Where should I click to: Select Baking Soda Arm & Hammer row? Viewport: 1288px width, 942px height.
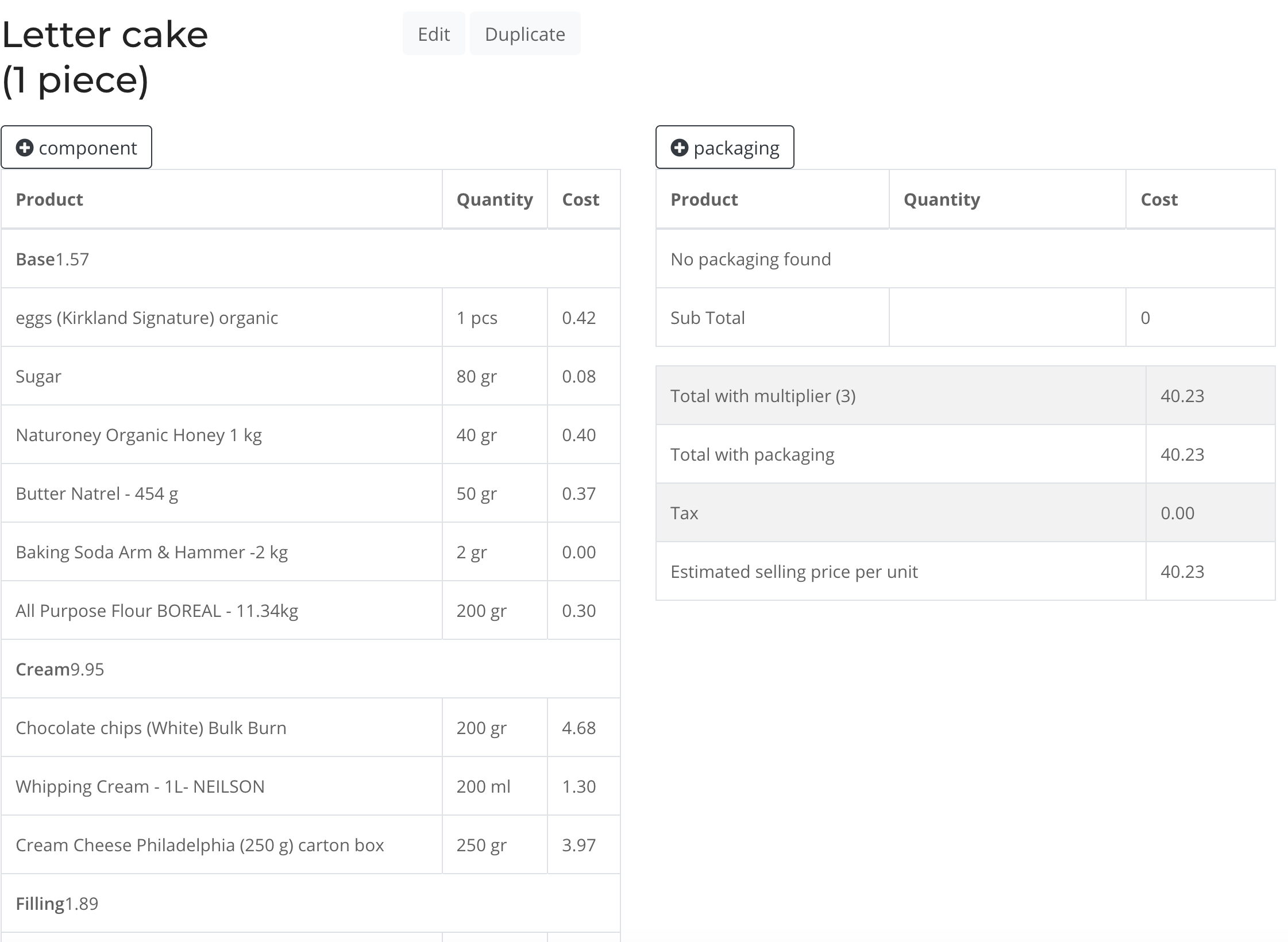tap(152, 552)
